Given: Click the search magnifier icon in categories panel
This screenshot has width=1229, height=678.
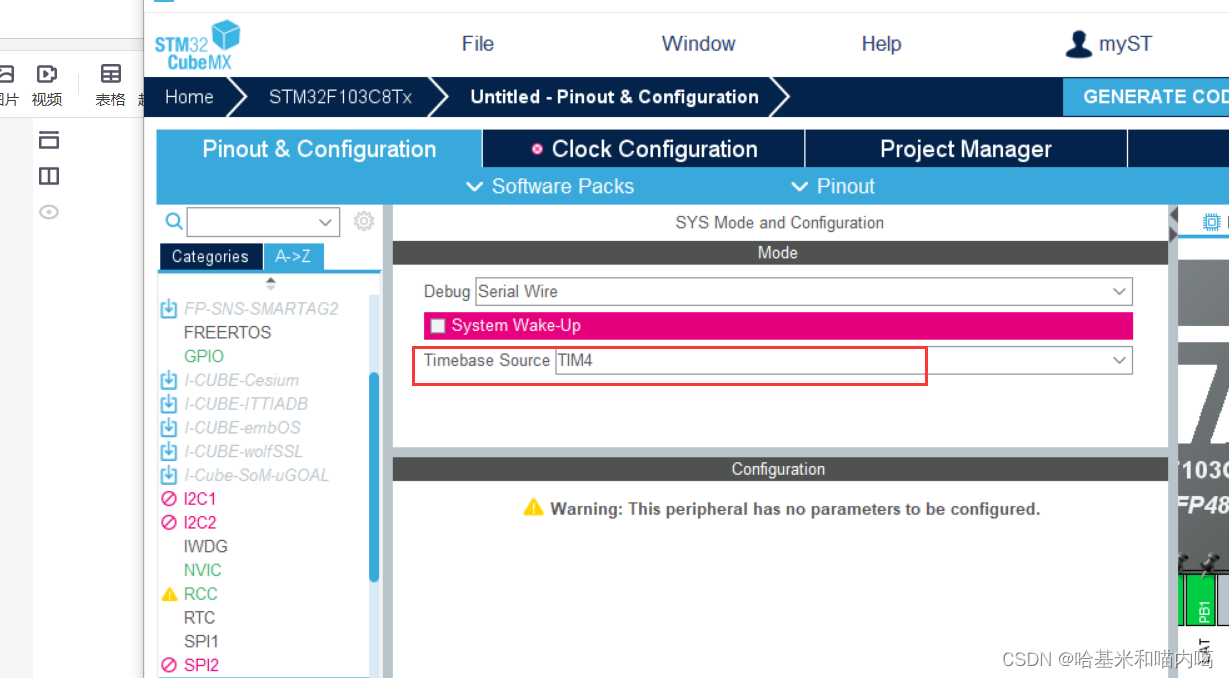Looking at the screenshot, I should (x=174, y=221).
